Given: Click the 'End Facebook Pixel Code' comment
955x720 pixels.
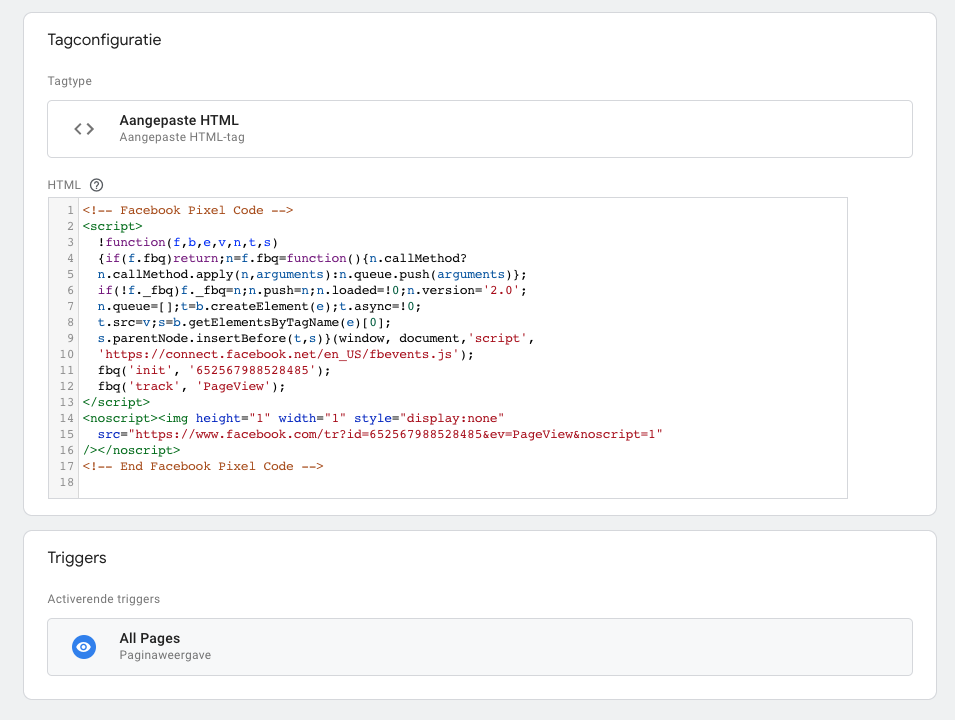Looking at the screenshot, I should click(203, 466).
